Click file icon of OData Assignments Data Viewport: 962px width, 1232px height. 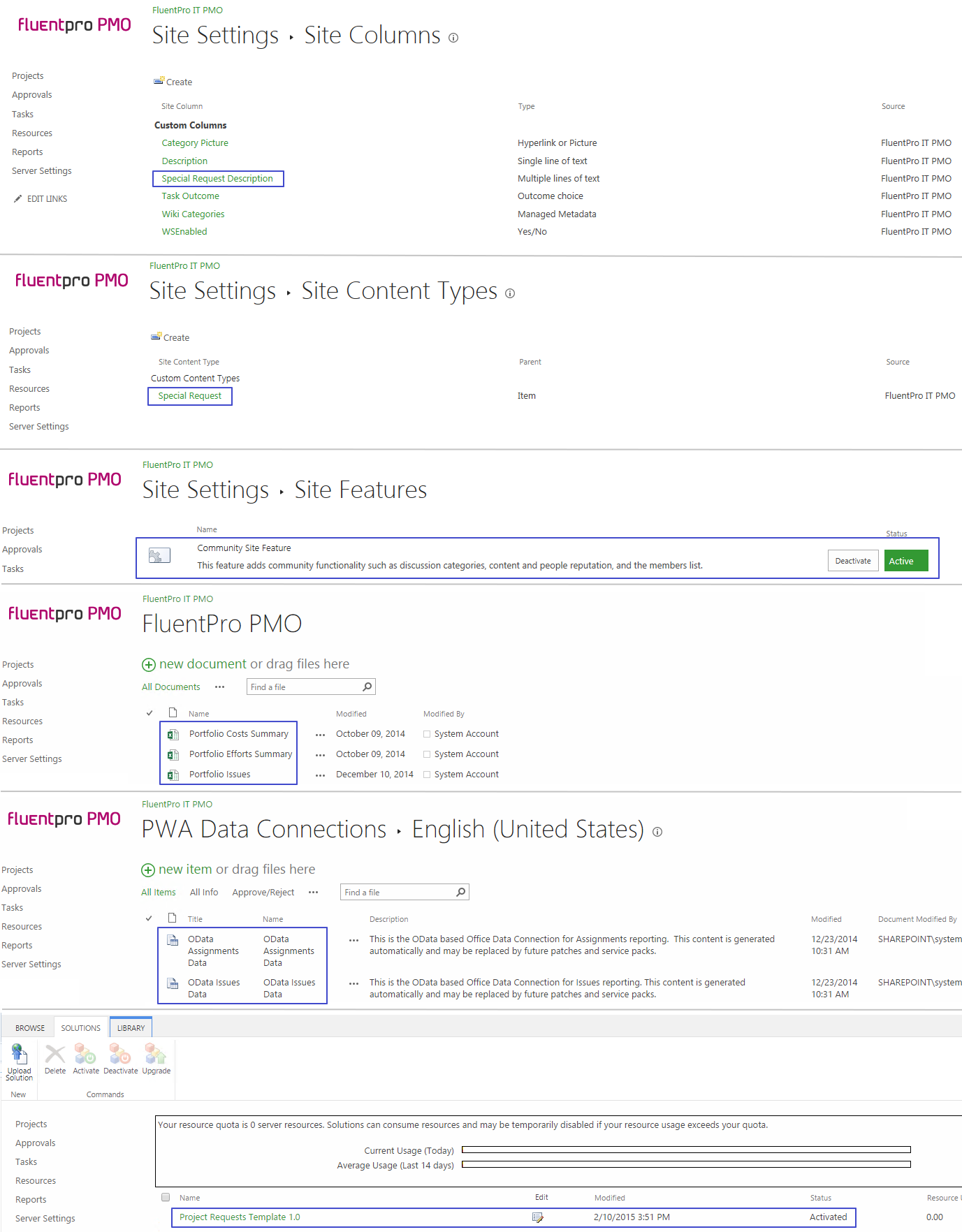173,940
